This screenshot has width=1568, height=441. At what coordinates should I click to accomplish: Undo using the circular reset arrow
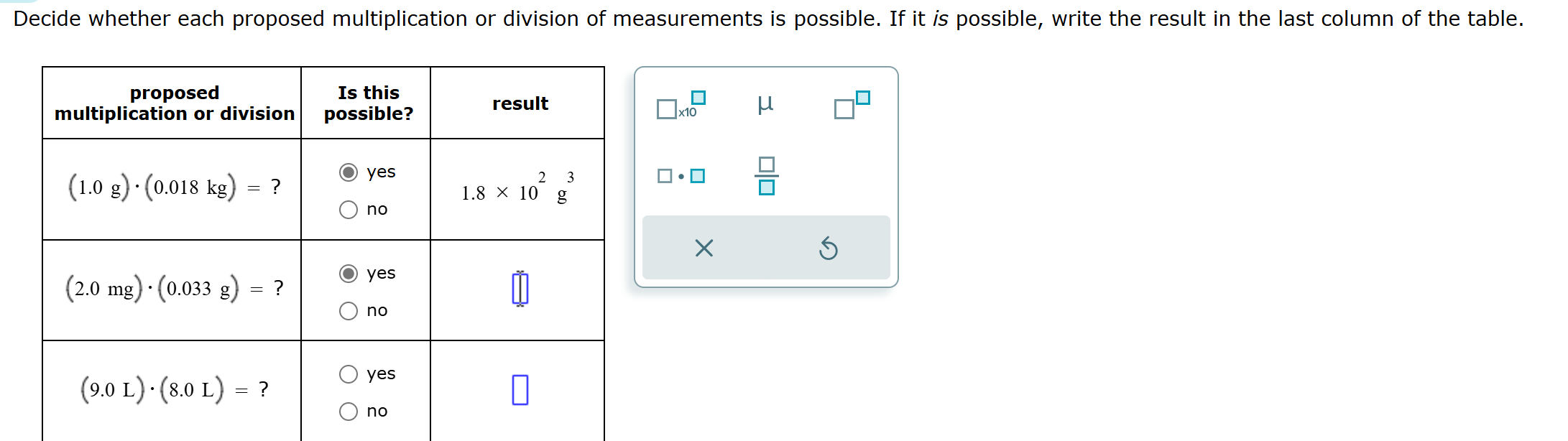827,248
